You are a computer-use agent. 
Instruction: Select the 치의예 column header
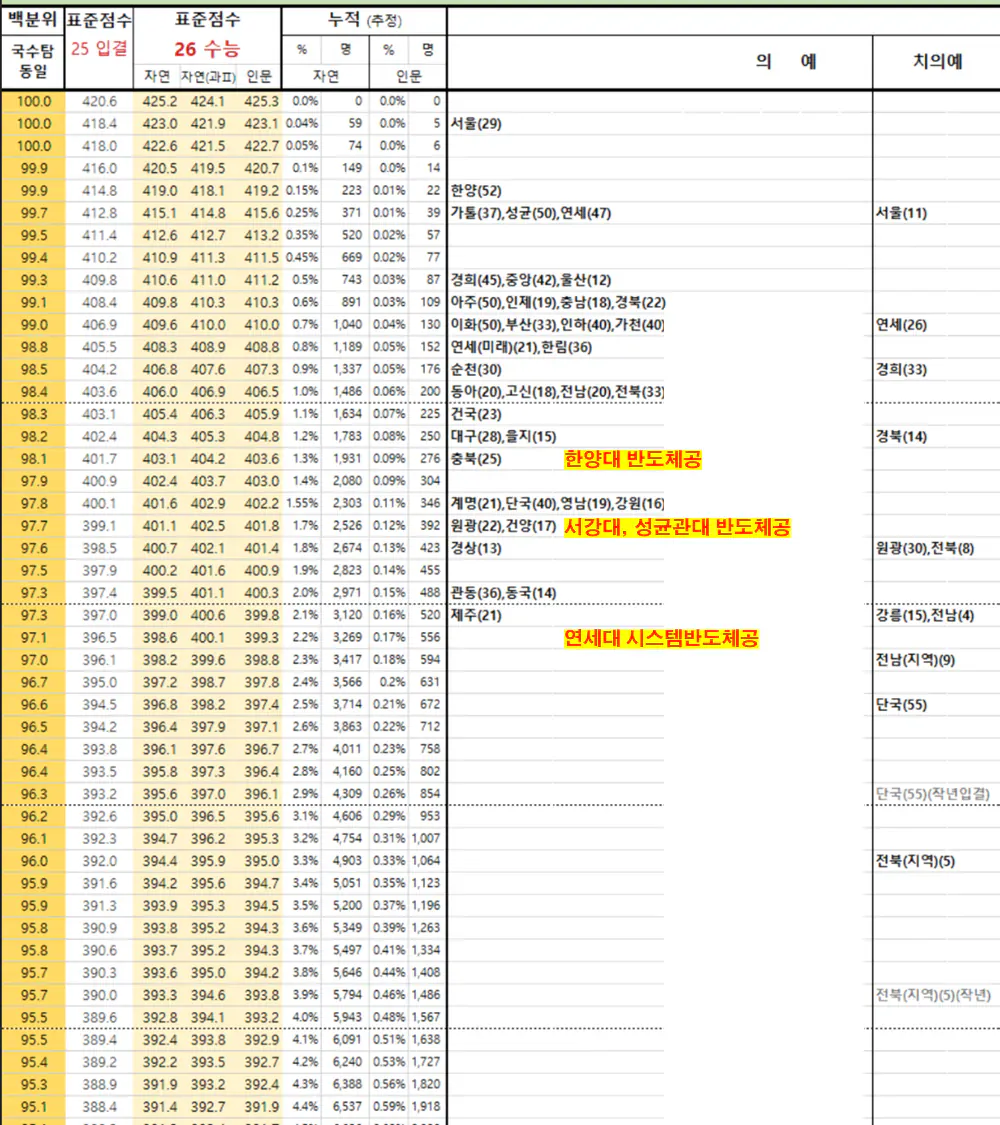937,62
